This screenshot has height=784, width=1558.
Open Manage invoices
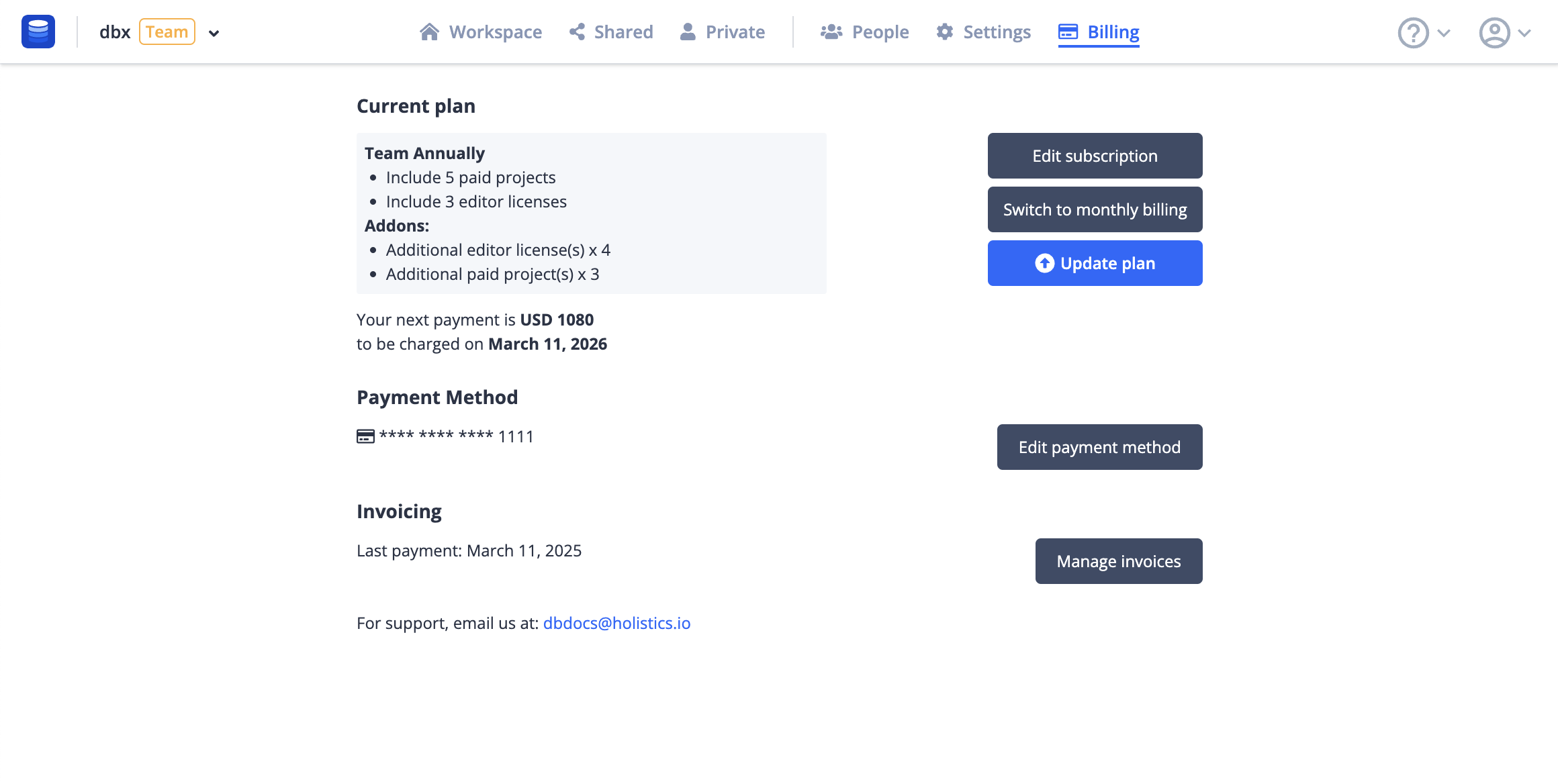[x=1118, y=561]
